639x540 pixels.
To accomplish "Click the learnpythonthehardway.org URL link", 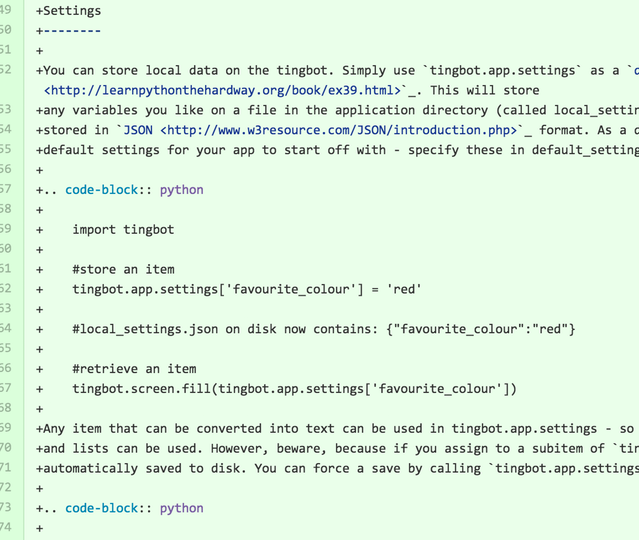I will tap(223, 90).
